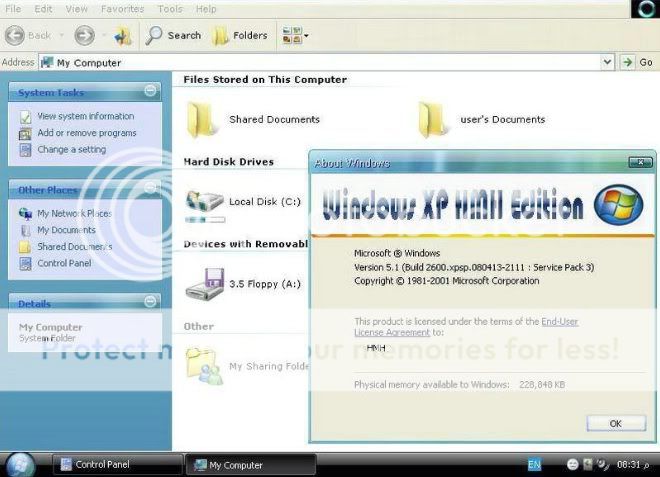Click the Windows logo in About dialog
This screenshot has width=660, height=477.
(618, 205)
